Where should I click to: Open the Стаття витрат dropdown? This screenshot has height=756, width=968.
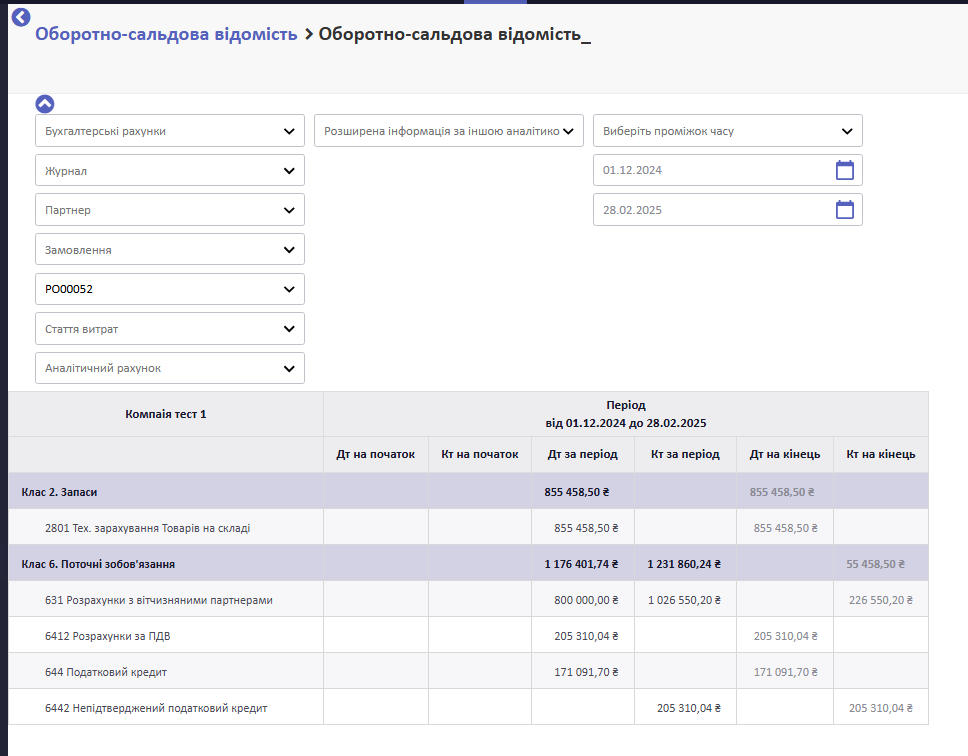pyautogui.click(x=170, y=328)
